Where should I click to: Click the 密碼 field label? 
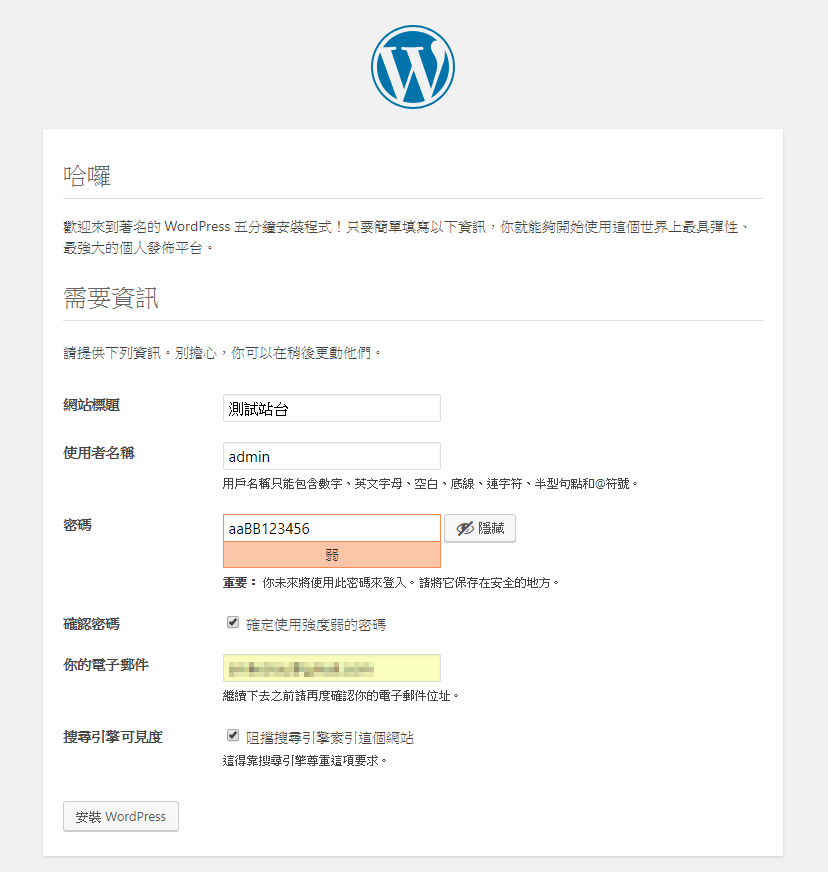pyautogui.click(x=77, y=525)
